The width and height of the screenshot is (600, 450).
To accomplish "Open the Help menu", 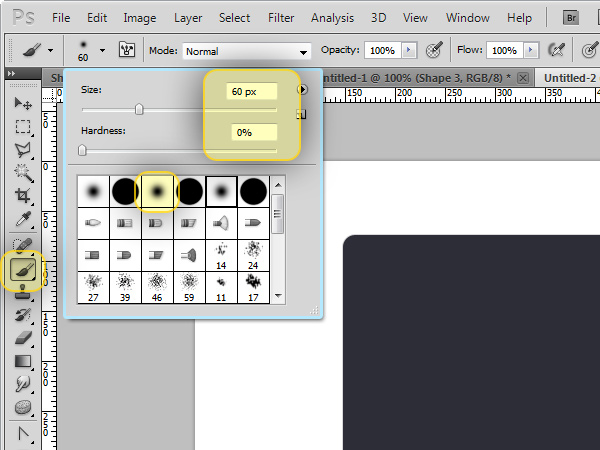I will (519, 18).
